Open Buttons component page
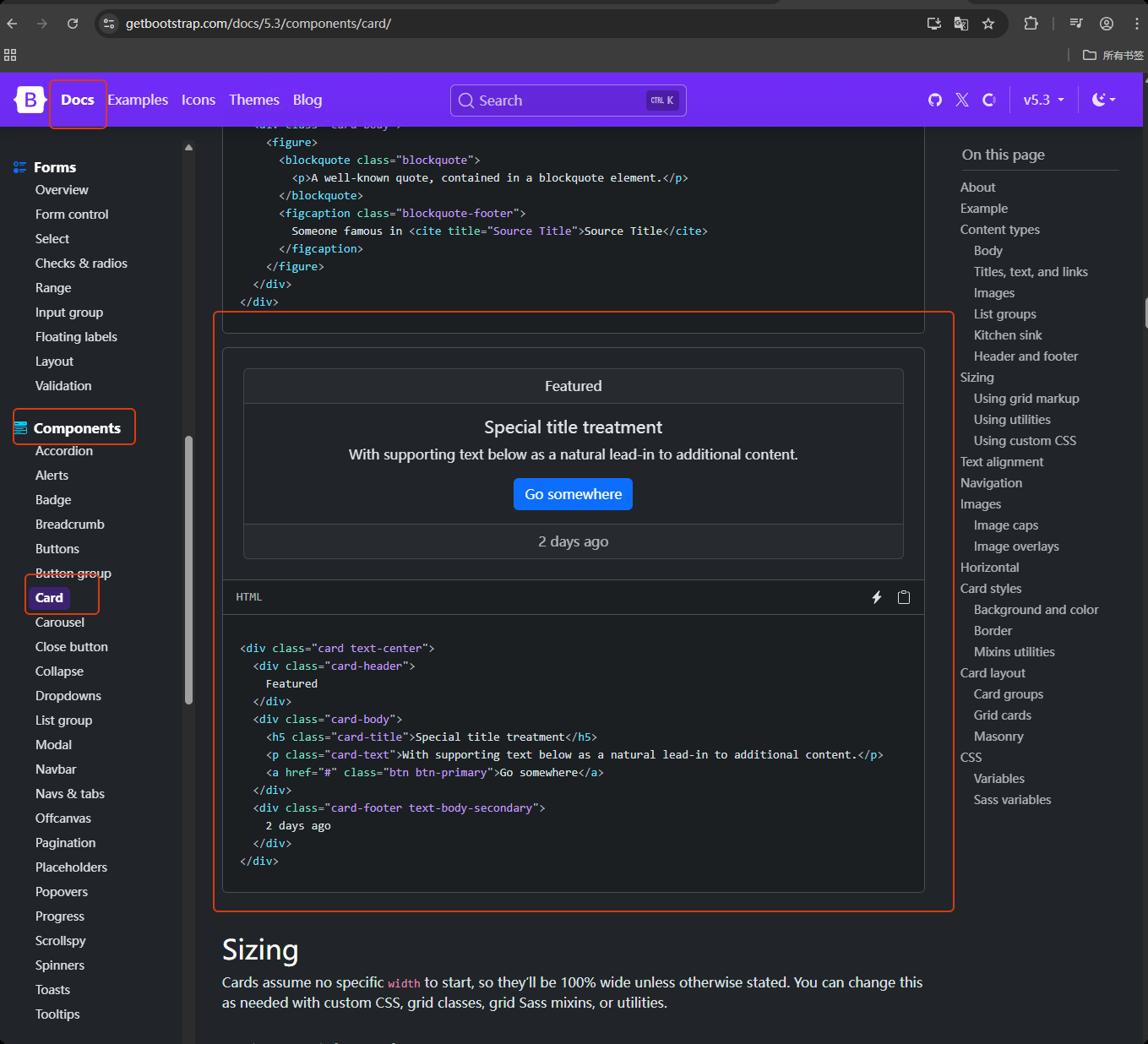The image size is (1148, 1044). 57,549
